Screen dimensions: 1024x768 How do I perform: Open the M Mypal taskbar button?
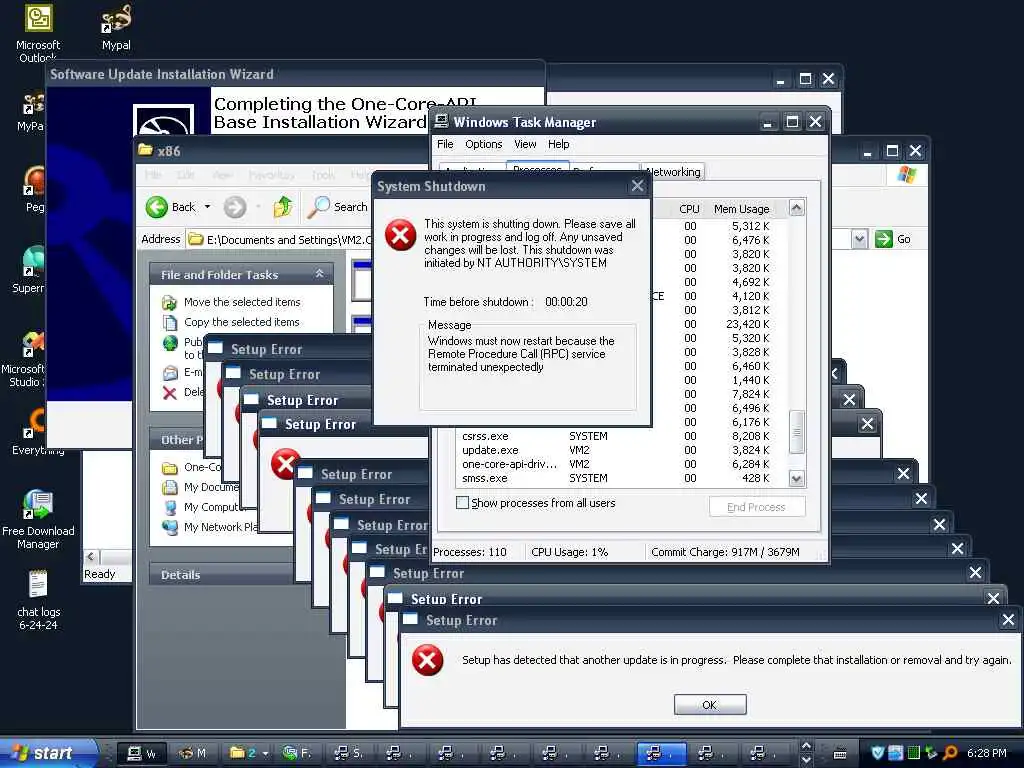click(193, 753)
